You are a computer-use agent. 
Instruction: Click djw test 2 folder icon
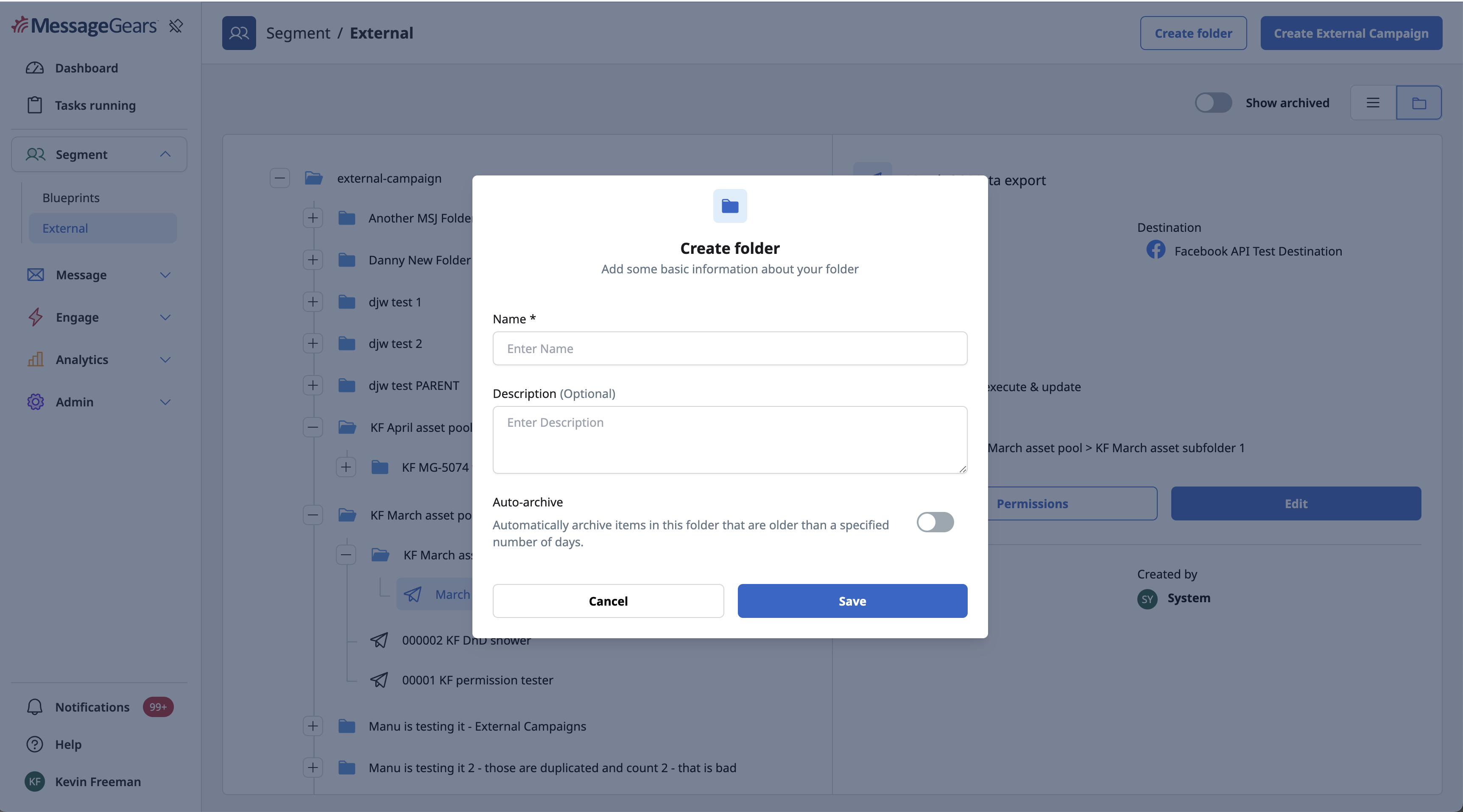346,343
